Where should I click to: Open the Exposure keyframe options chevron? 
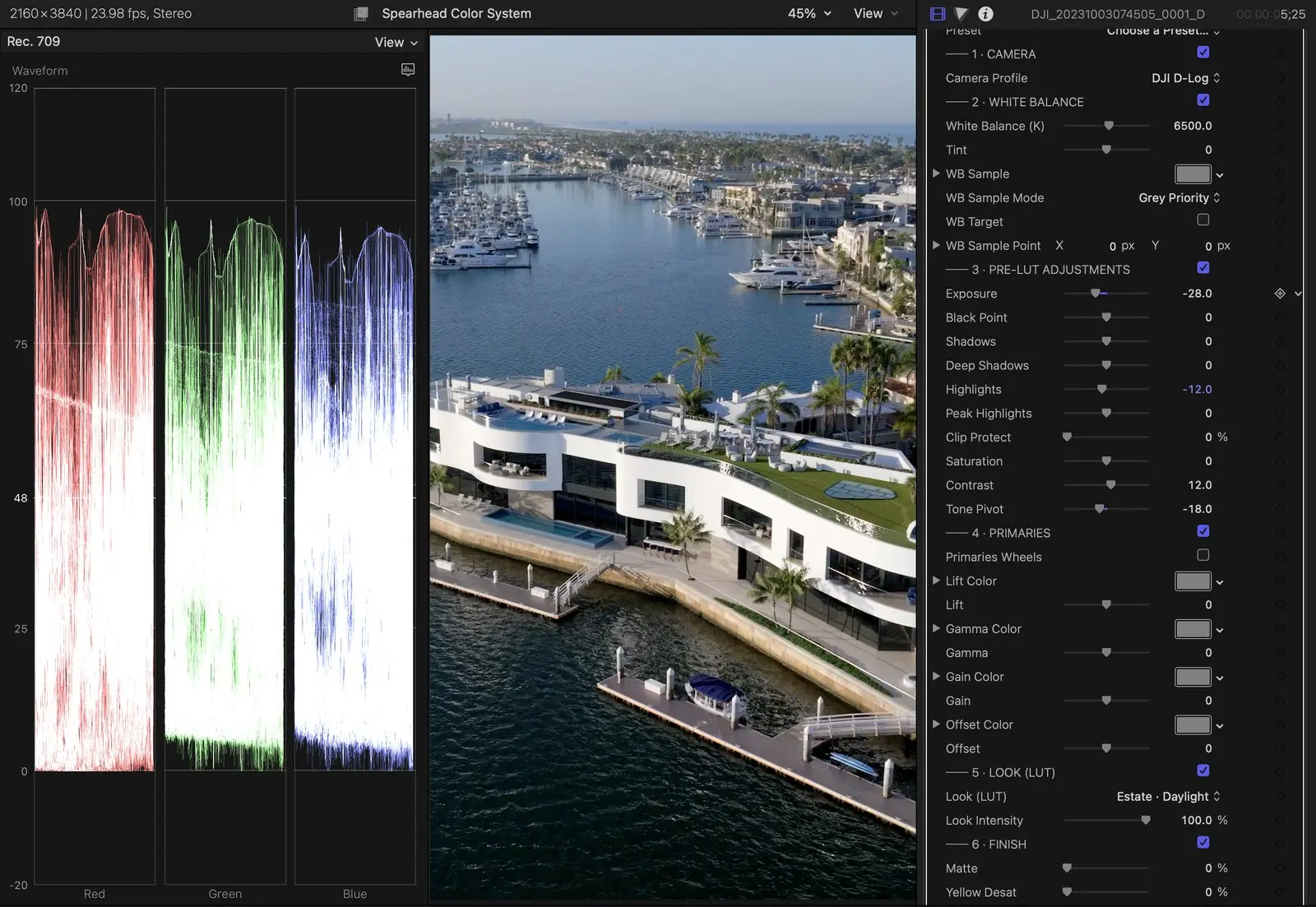[1298, 294]
